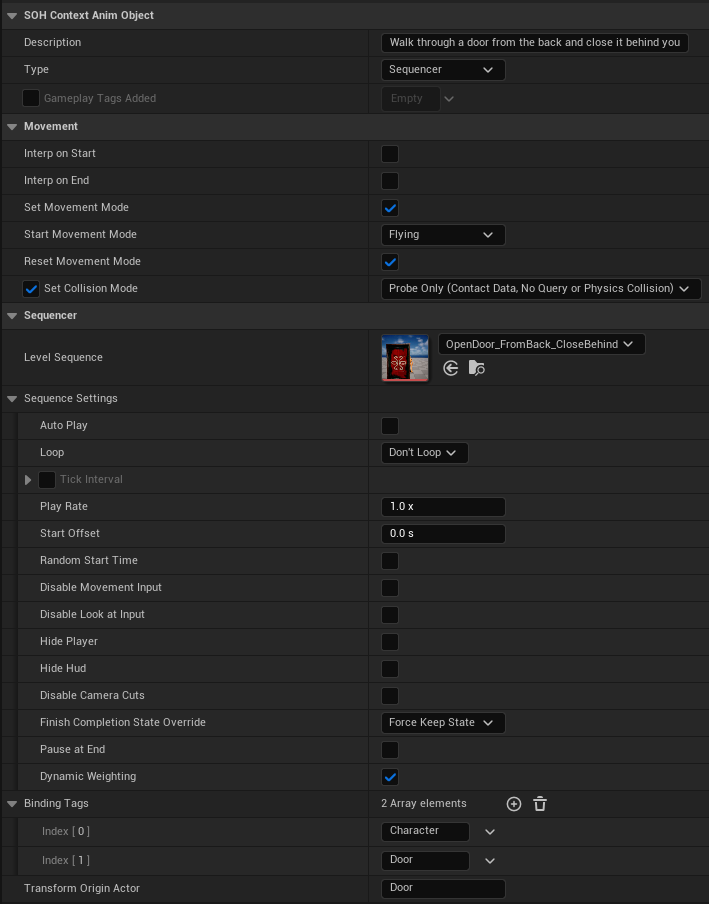Open options arrow for Index 1 binding tag
The image size is (709, 904).
(490, 860)
